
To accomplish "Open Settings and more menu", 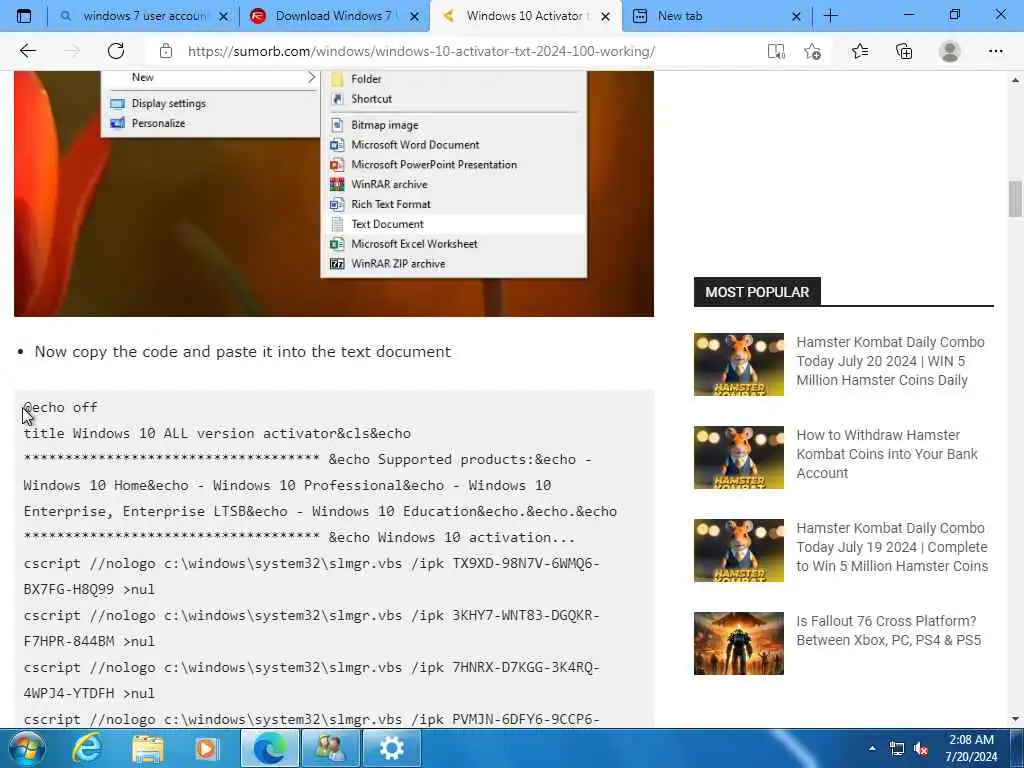I will 995,51.
